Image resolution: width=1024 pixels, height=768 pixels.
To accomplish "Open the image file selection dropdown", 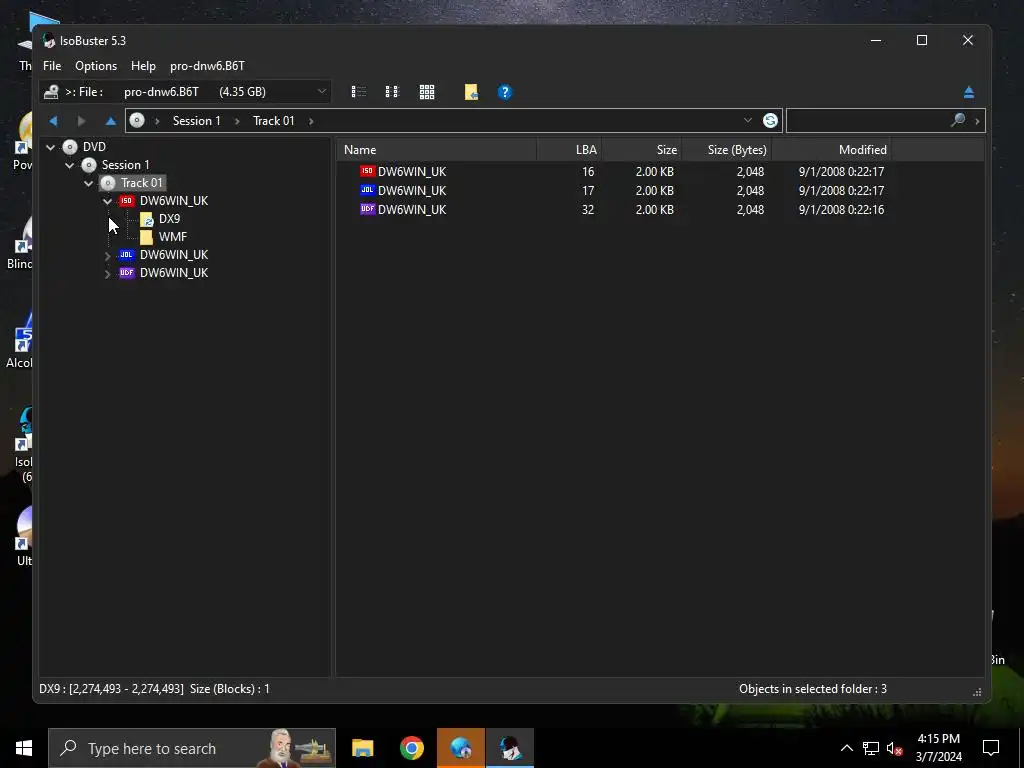I will [321, 91].
